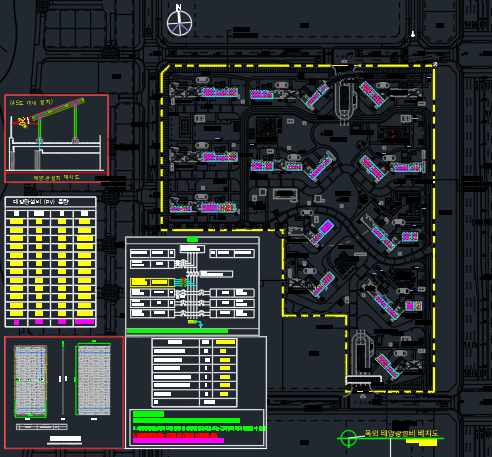Select the oval ramp structure at site top
This screenshot has width=492, height=457.
(x=346, y=99)
